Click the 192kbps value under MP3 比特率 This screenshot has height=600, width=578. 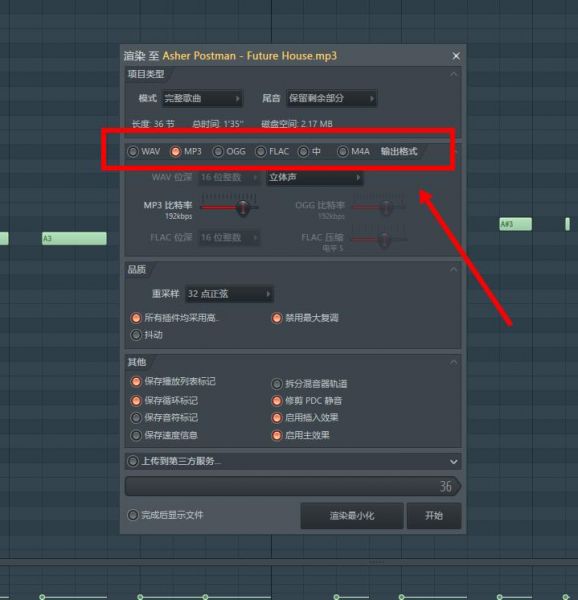tap(179, 217)
